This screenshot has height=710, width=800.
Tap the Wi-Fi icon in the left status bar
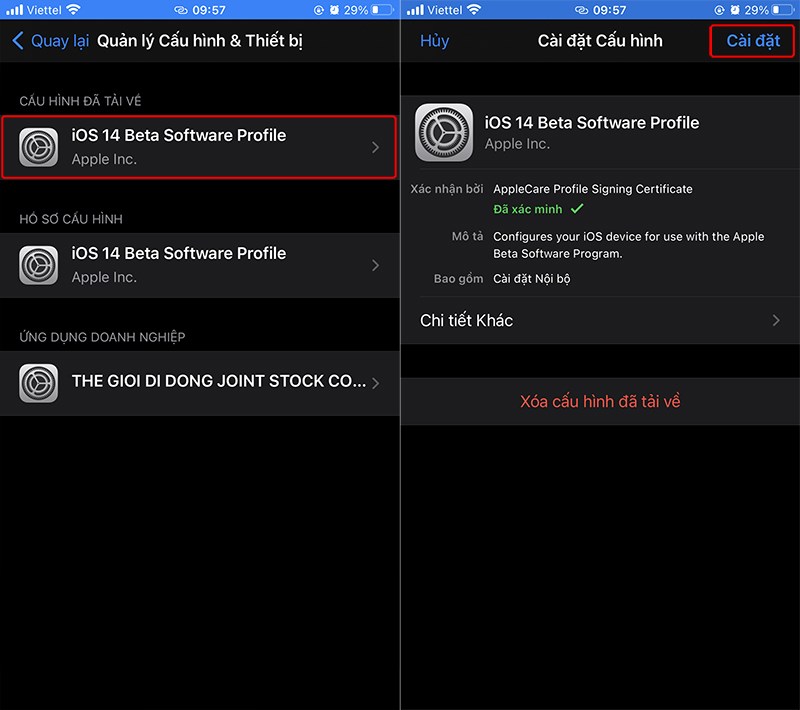click(73, 9)
